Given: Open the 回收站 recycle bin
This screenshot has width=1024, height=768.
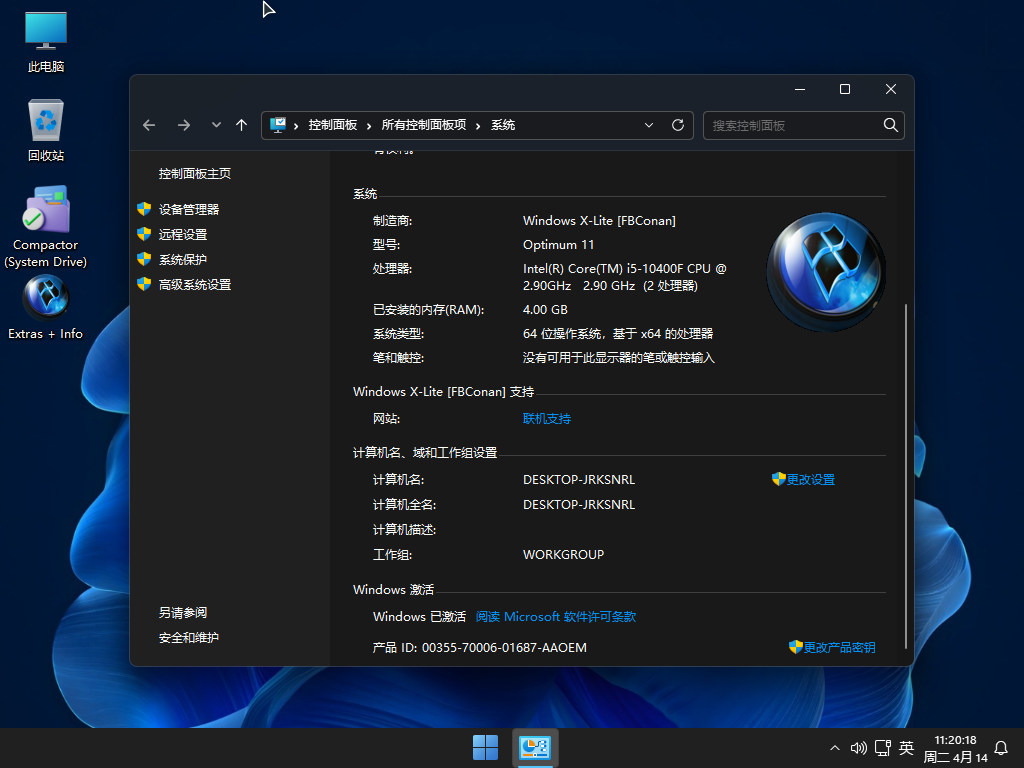Looking at the screenshot, I should (45, 120).
